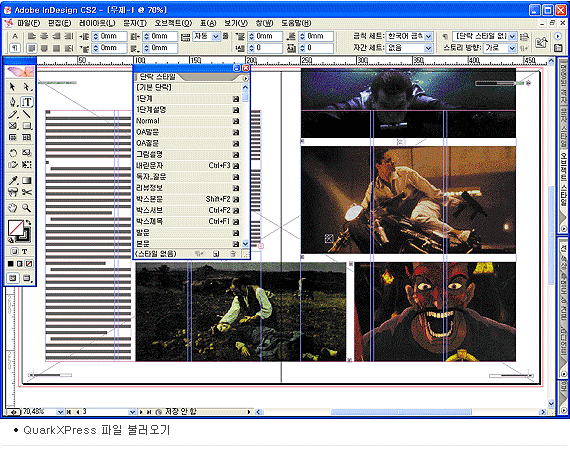This screenshot has height=451, width=570.
Task: Toggle align right paragraph button
Action: pyautogui.click(x=56, y=36)
